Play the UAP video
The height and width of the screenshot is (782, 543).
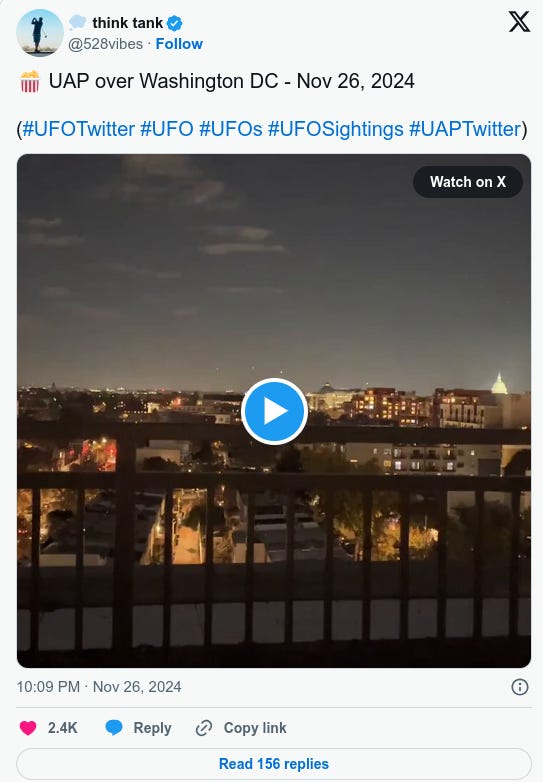pos(274,411)
